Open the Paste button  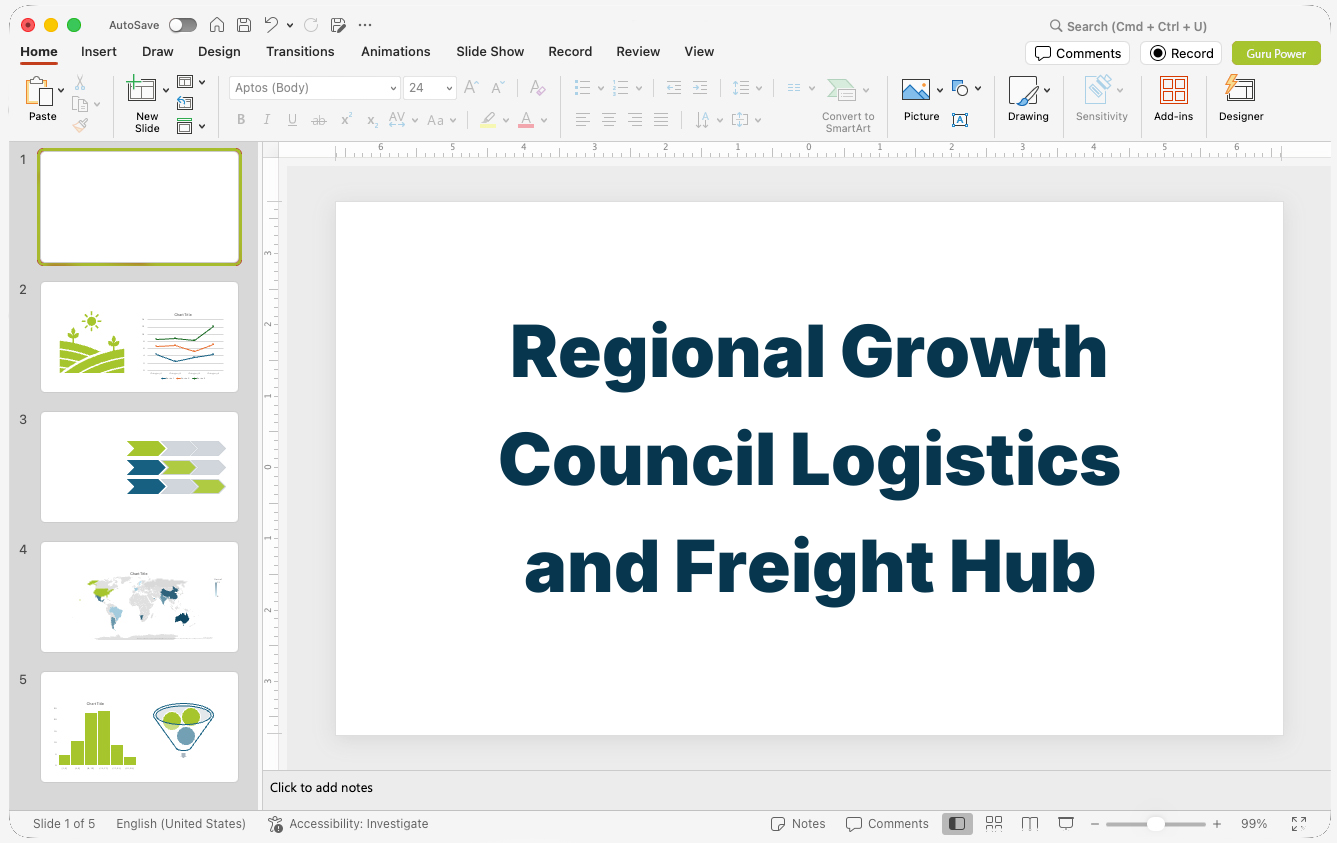41,99
